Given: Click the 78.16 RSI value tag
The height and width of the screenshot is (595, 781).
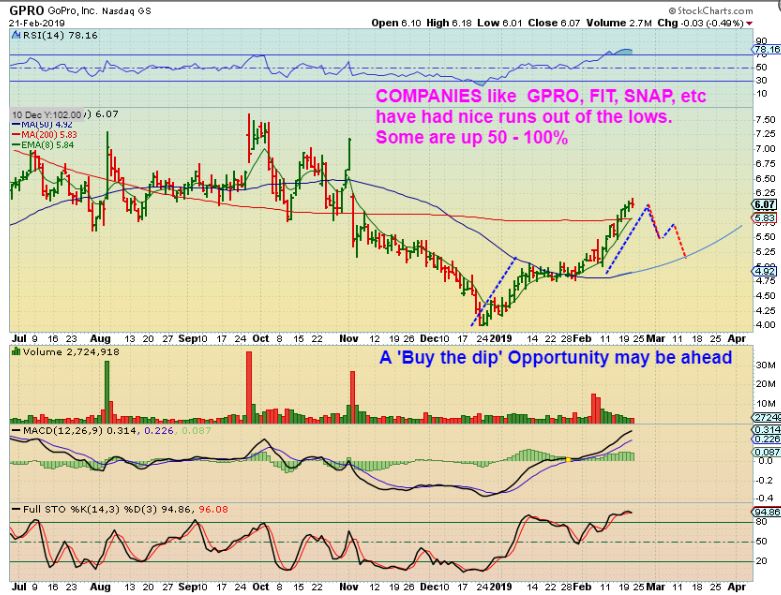Looking at the screenshot, I should point(766,49).
